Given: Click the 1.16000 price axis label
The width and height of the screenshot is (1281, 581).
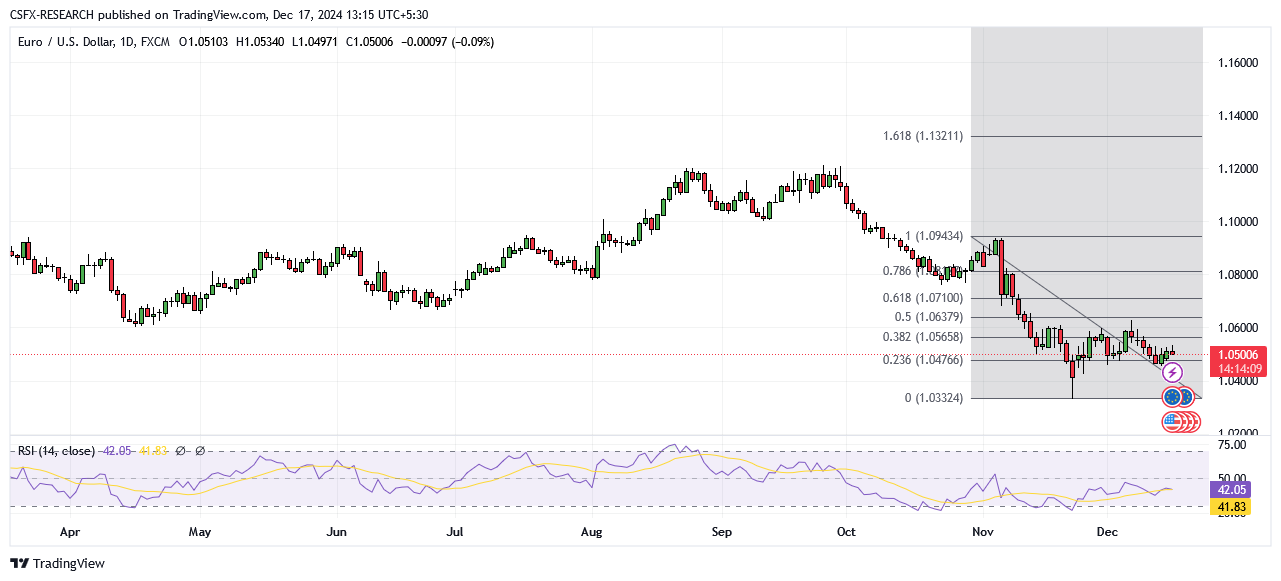Looking at the screenshot, I should pos(1237,63).
